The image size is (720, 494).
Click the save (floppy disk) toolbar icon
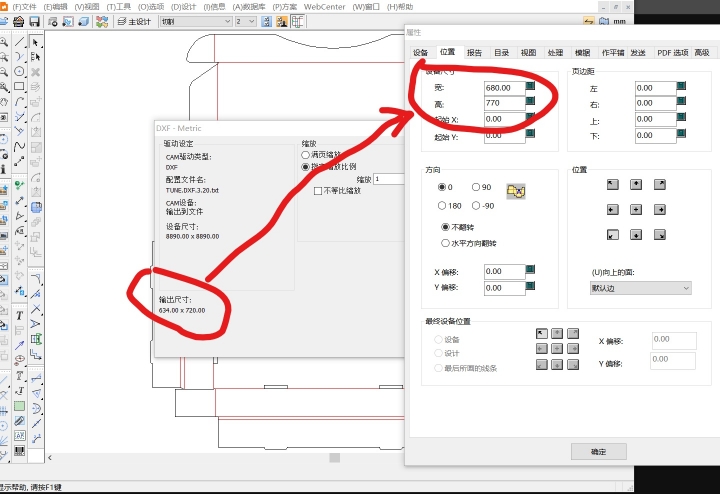click(36, 21)
